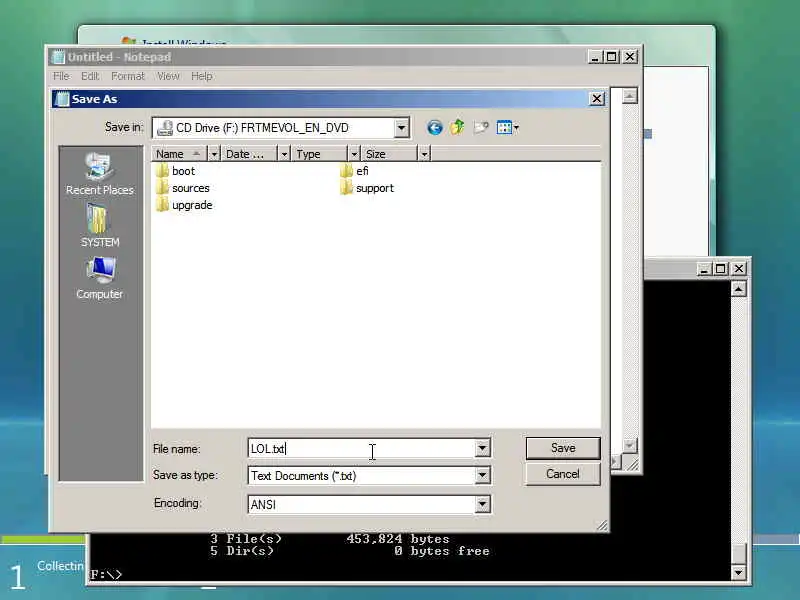
Task: Open Notepad's Edit menu
Action: (x=90, y=76)
